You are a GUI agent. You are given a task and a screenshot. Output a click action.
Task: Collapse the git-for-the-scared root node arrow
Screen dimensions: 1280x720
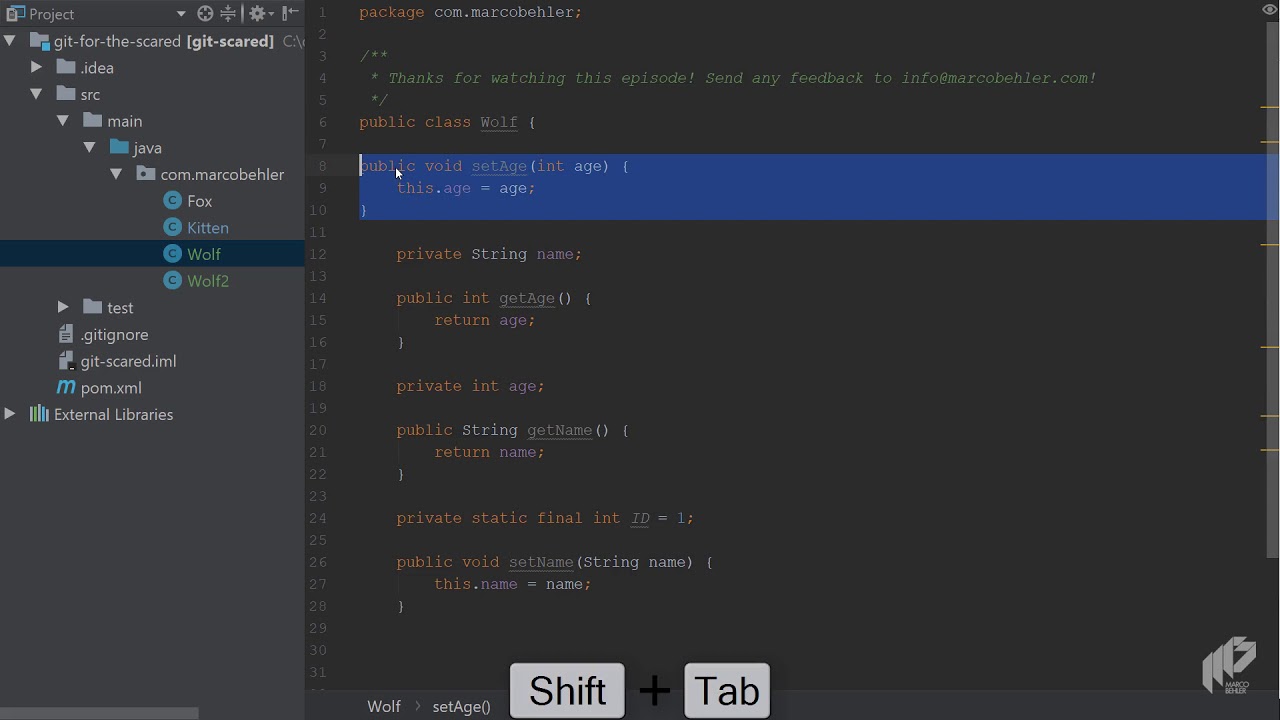[10, 41]
